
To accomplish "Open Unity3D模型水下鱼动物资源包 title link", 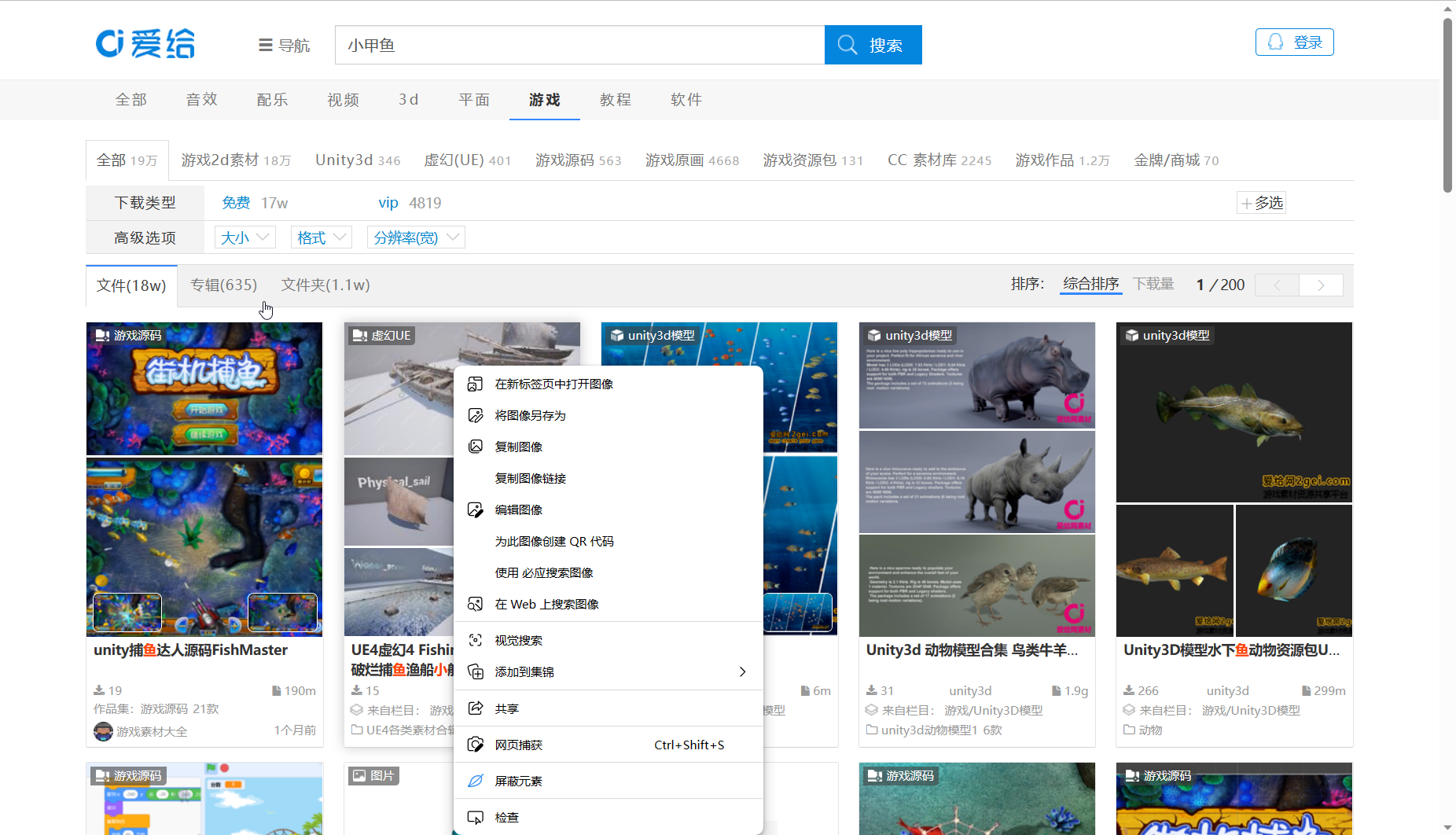I will point(1232,650).
